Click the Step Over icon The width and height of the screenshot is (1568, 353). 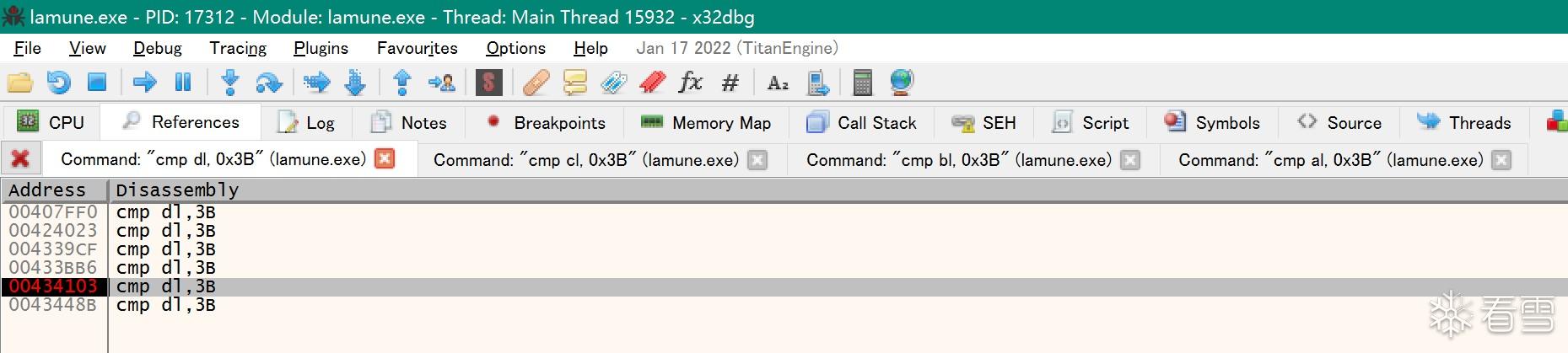(268, 83)
